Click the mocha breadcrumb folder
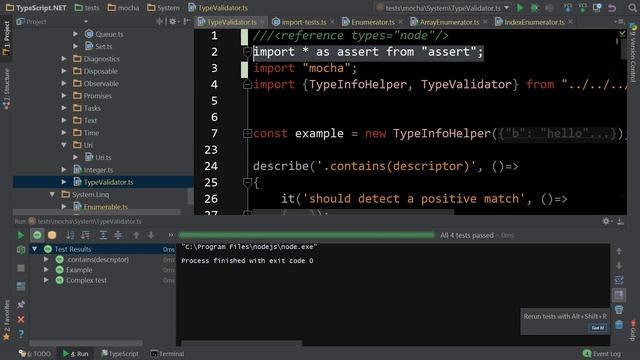Viewport: 640px width, 360px height. [x=123, y=8]
